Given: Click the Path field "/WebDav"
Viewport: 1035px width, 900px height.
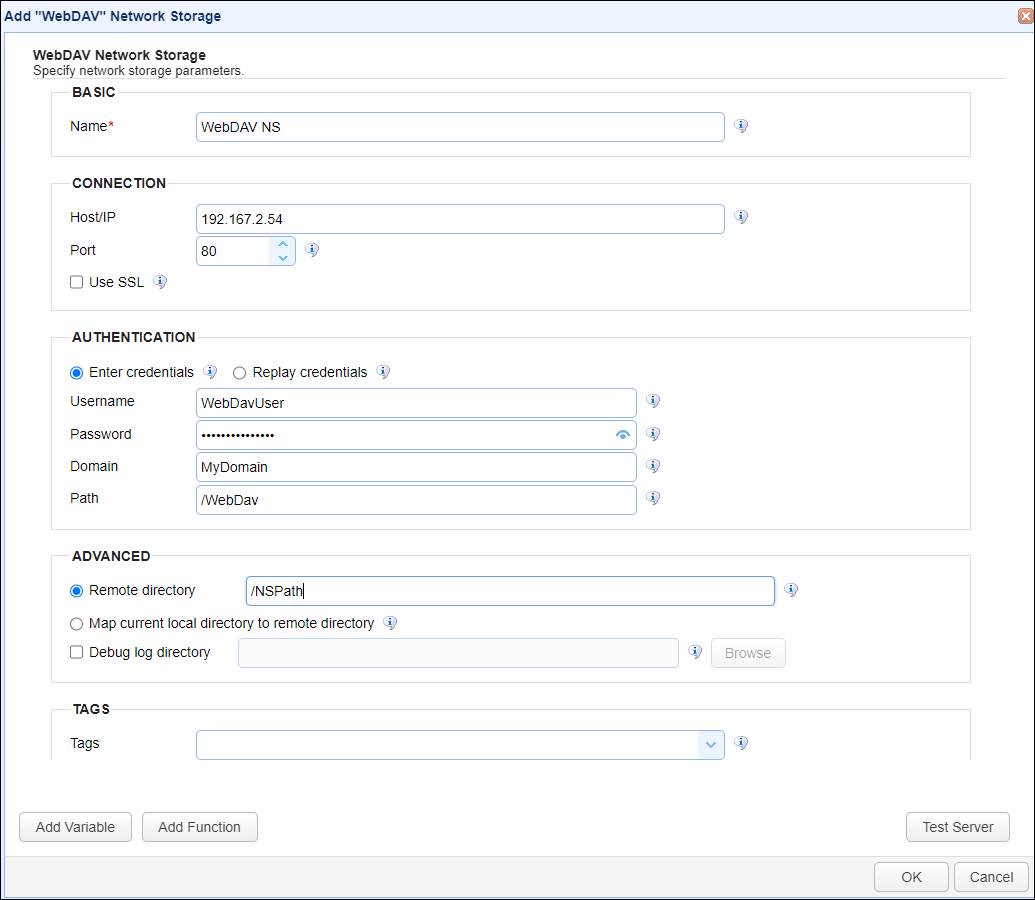Looking at the screenshot, I should [416, 500].
